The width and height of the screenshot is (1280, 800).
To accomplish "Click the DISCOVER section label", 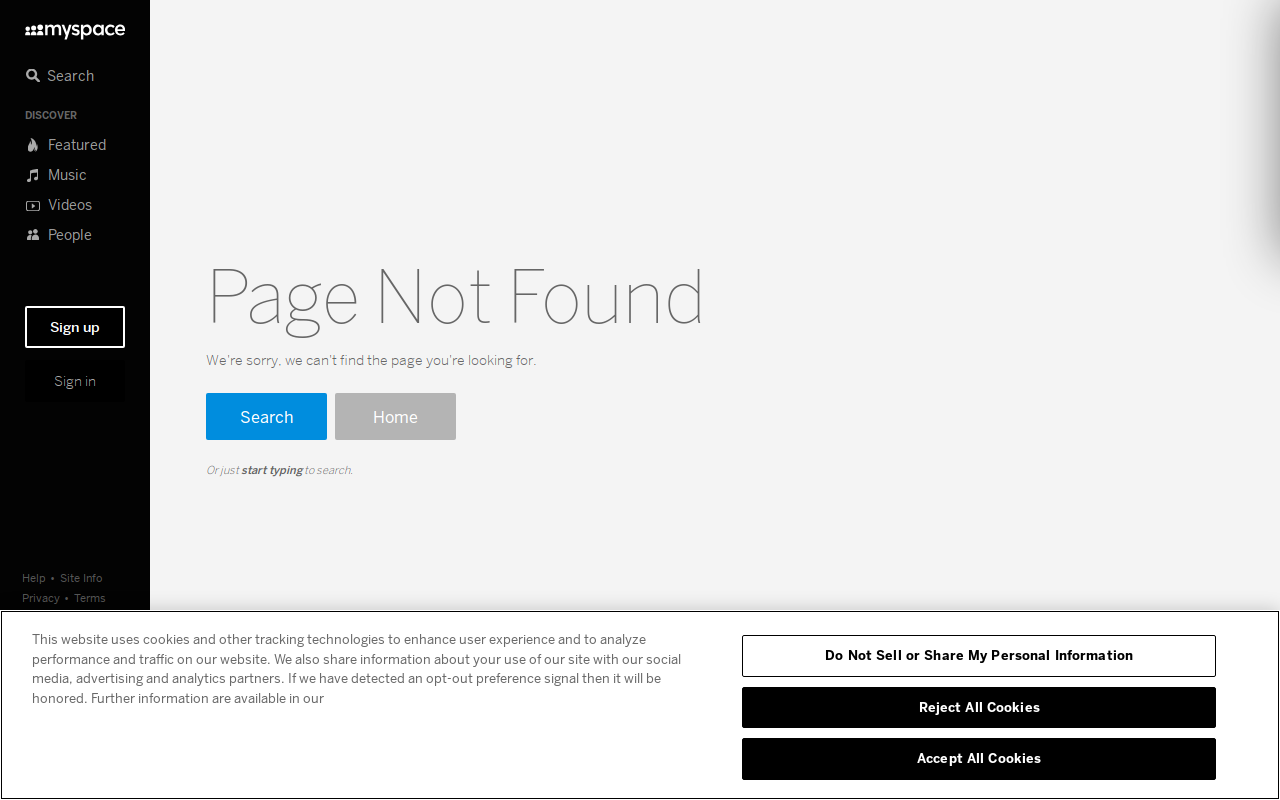I will (51, 115).
